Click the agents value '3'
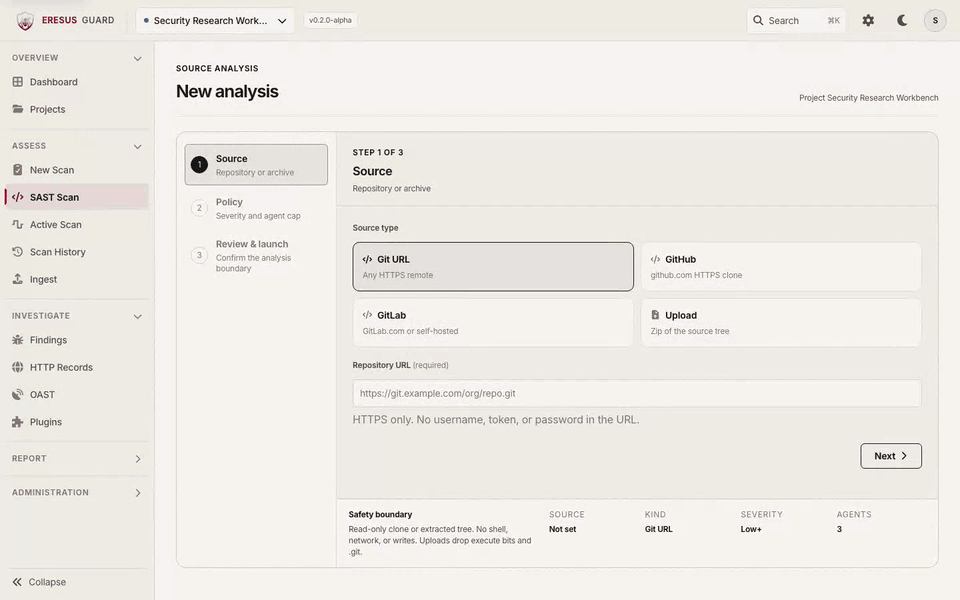Viewport: 960px width, 600px height. pyautogui.click(x=839, y=529)
